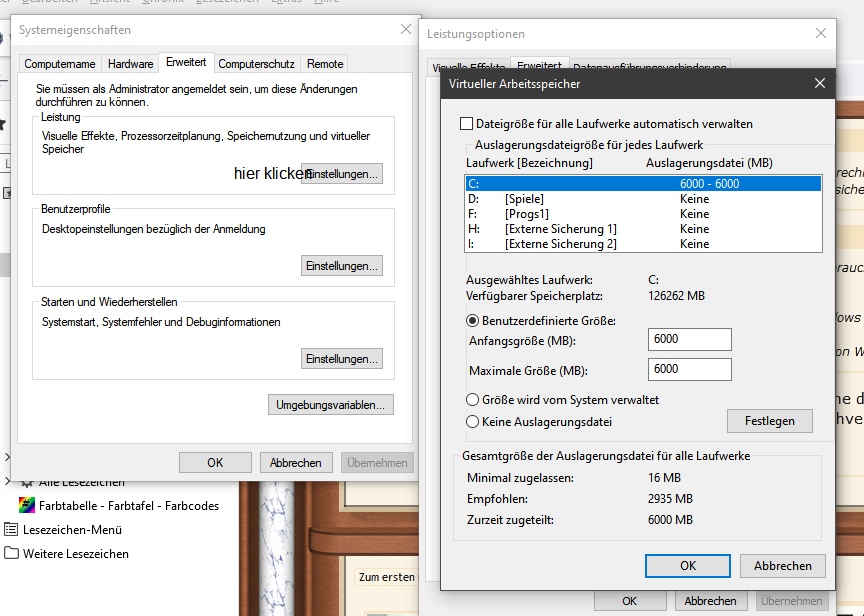Screen dimensions: 864x616
Task: Switch to the Remote tab
Action: click(x=325, y=64)
